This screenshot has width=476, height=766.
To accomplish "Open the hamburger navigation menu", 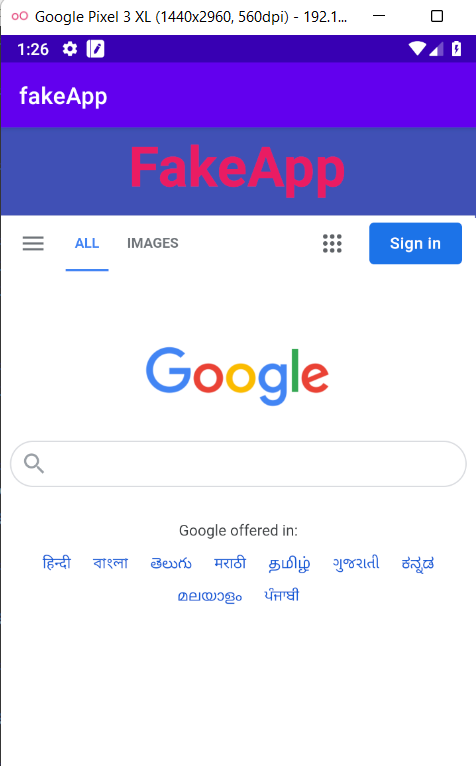I will [x=33, y=243].
